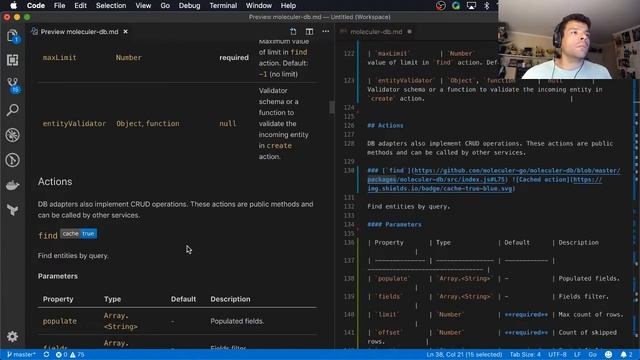Change language mode Go in status bar
640x360 pixels.
592,354
